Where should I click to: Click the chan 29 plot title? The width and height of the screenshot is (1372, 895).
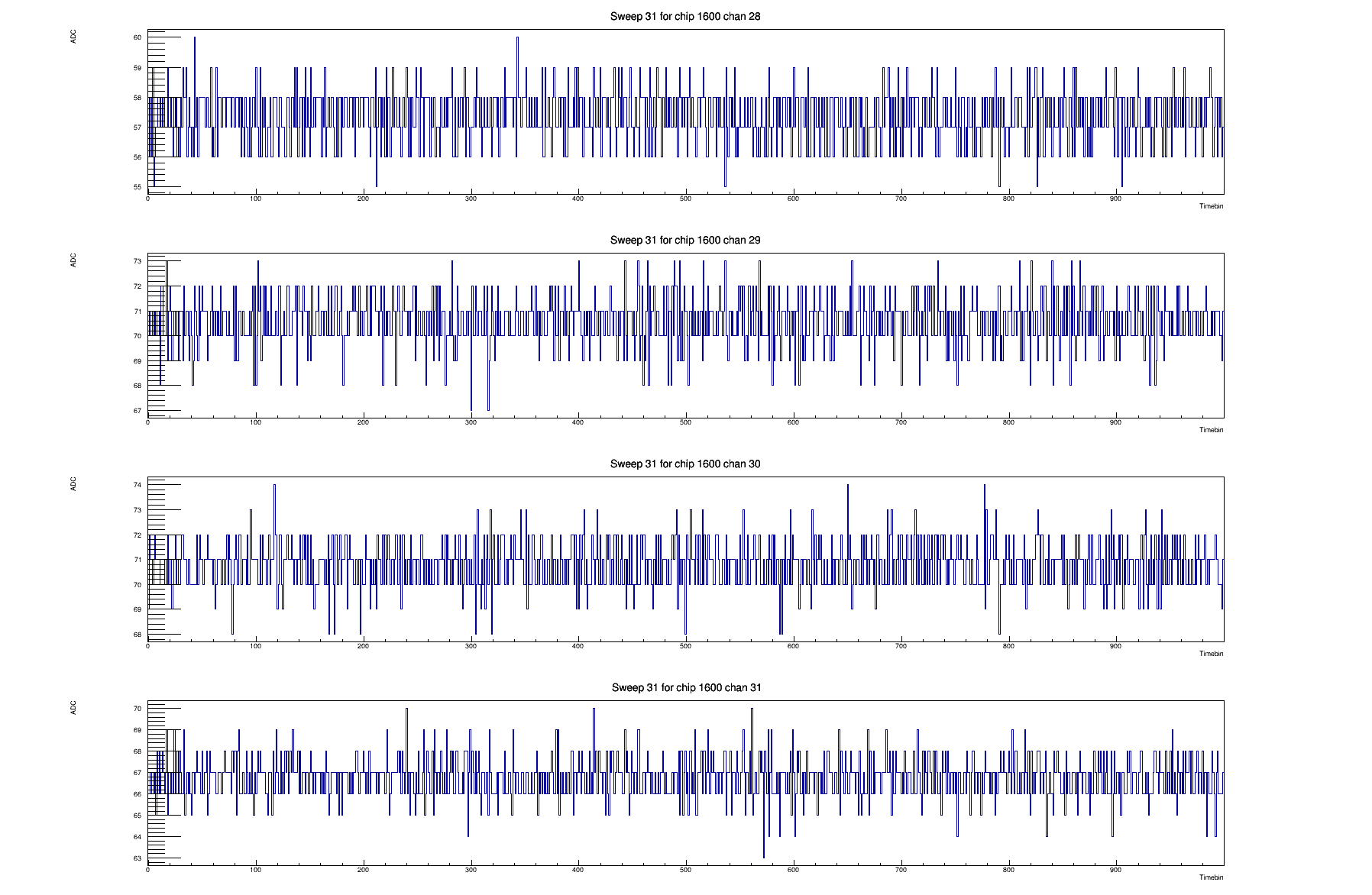(685, 240)
